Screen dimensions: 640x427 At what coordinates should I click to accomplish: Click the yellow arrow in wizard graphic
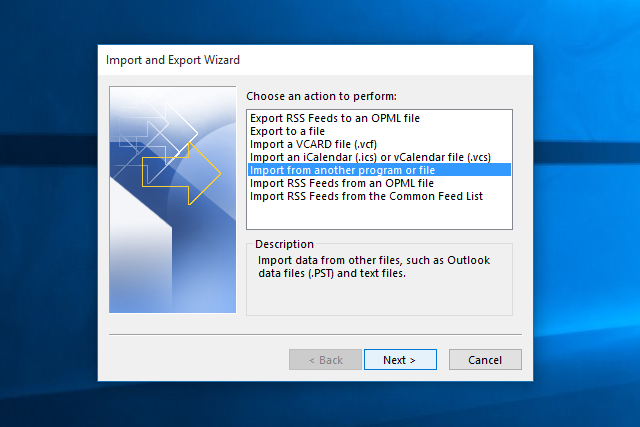click(x=181, y=173)
